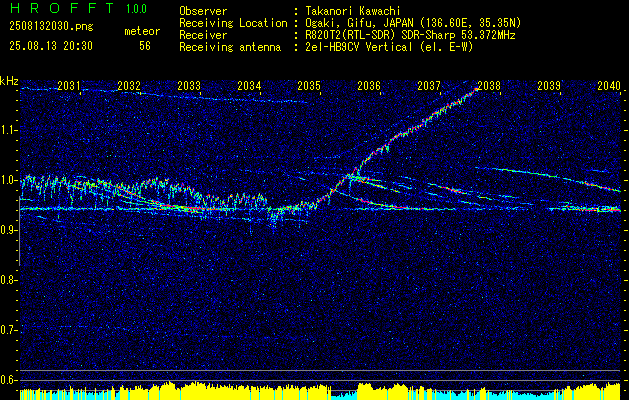Click the HROFFT program title

pos(61,8)
